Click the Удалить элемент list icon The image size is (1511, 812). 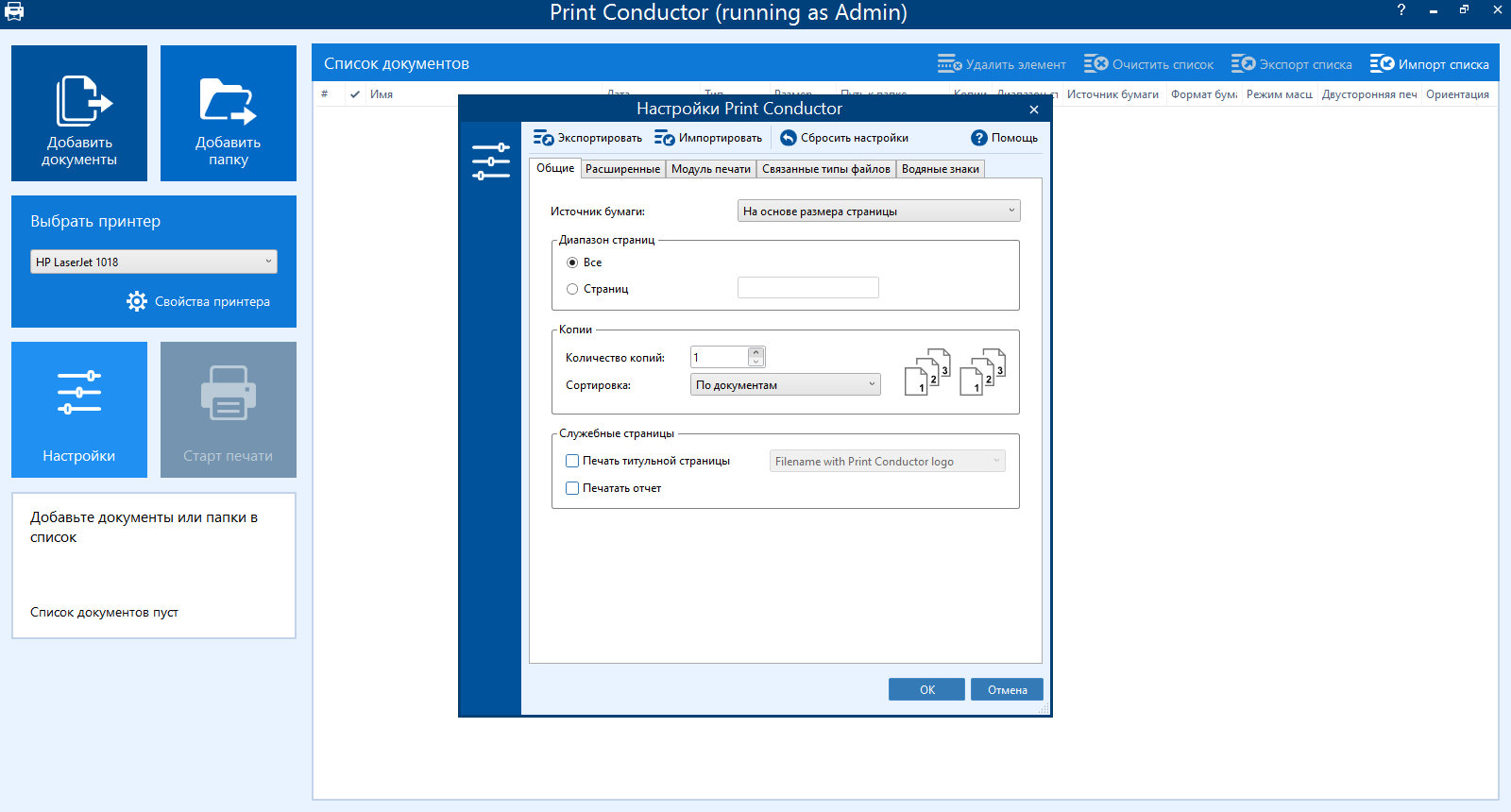tap(949, 64)
